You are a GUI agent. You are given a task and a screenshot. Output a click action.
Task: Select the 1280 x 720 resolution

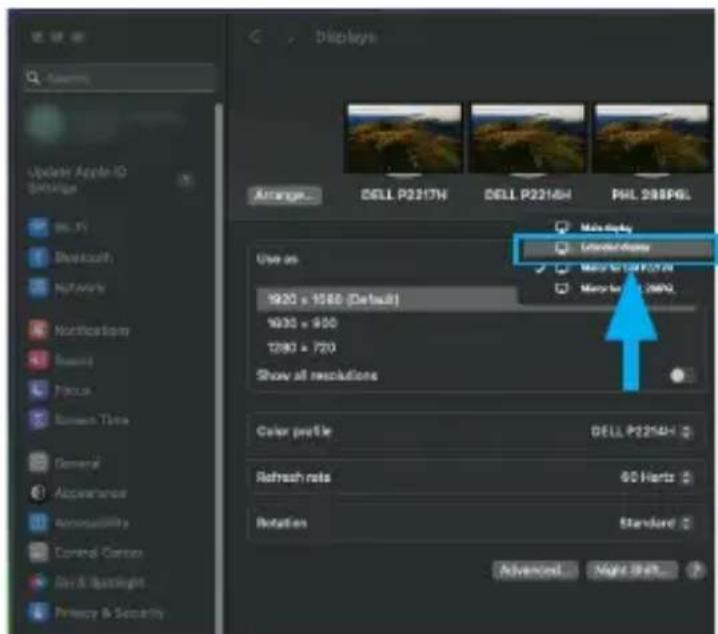[x=302, y=348]
